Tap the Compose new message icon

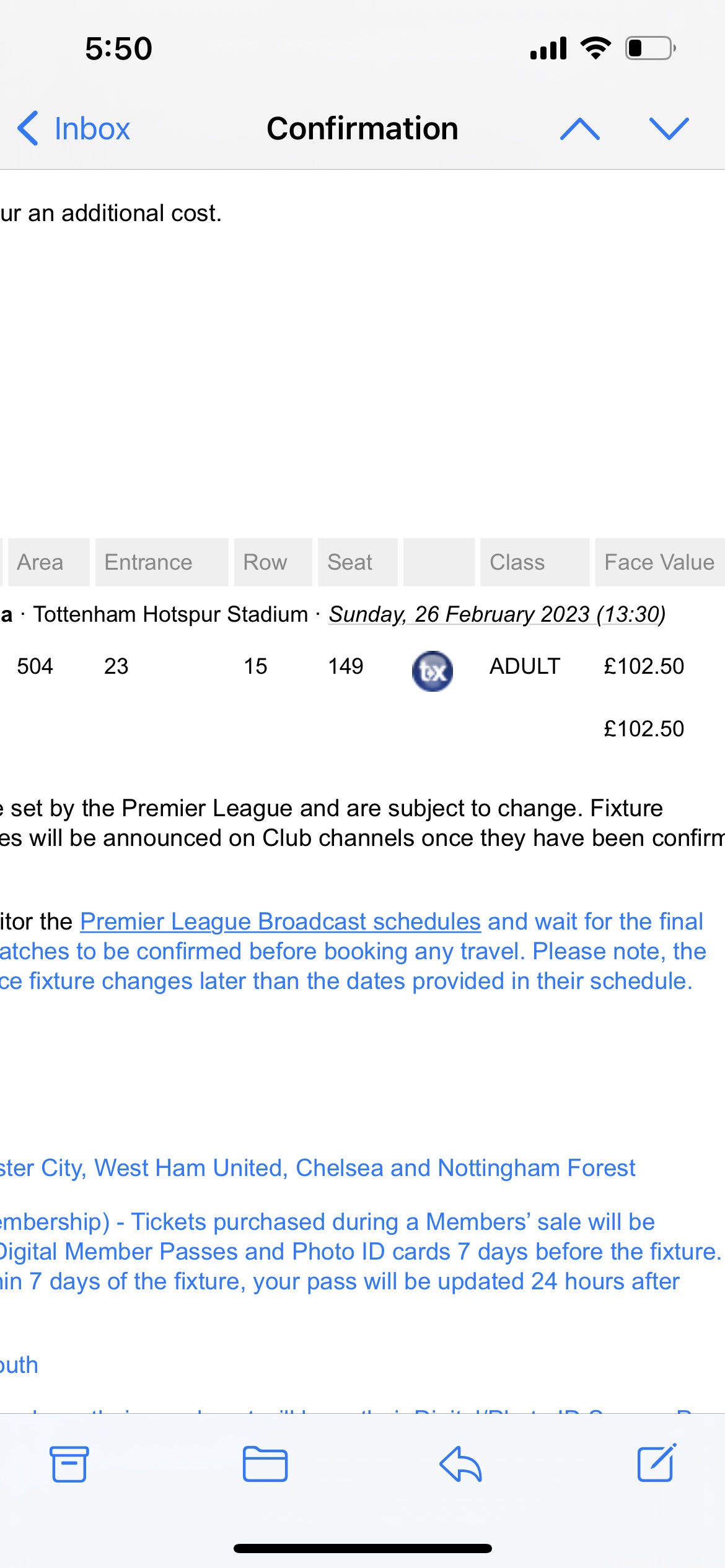click(657, 1463)
